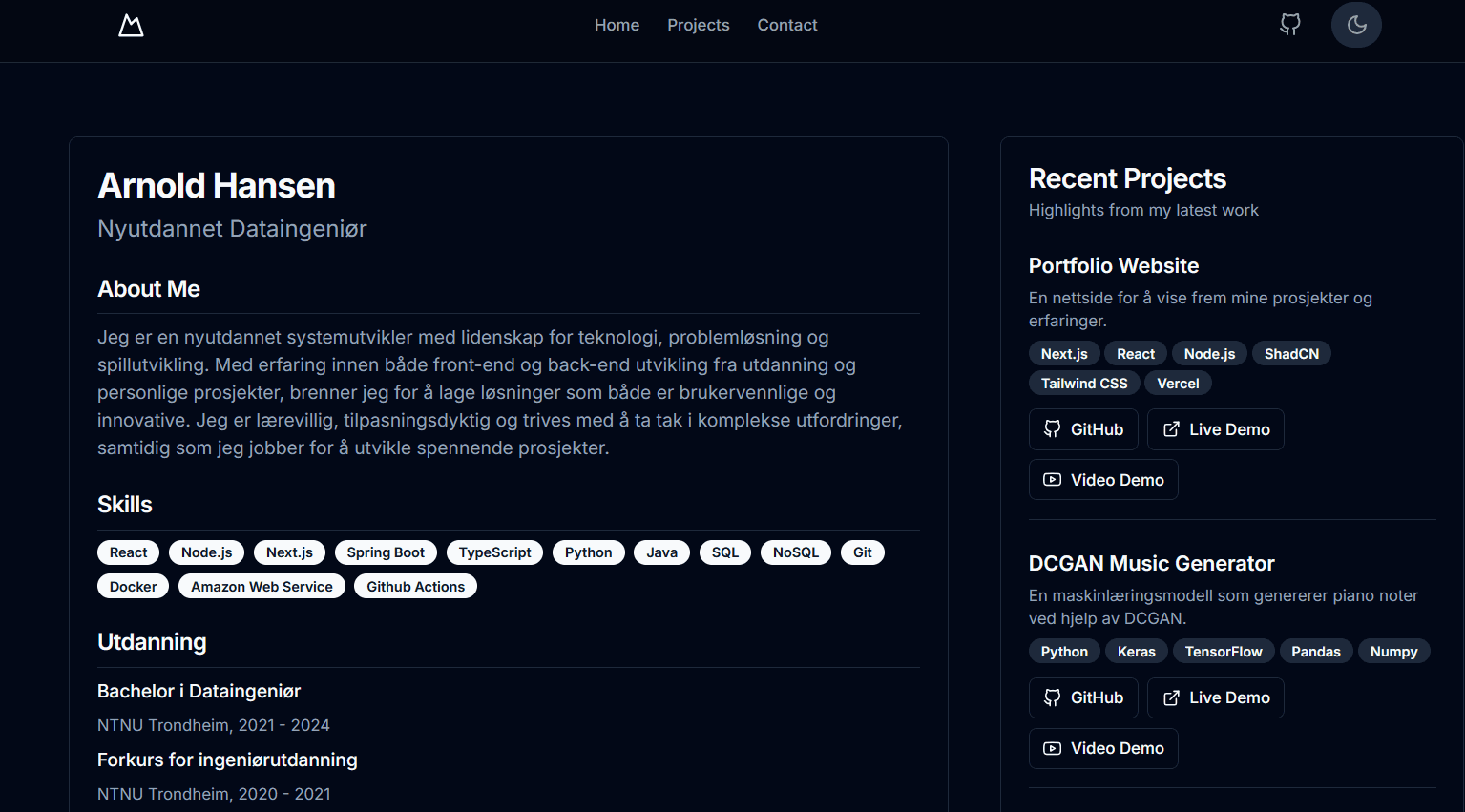Click the GitHub icon on DCGAN Music Generator's GitHub button

pyautogui.click(x=1052, y=697)
